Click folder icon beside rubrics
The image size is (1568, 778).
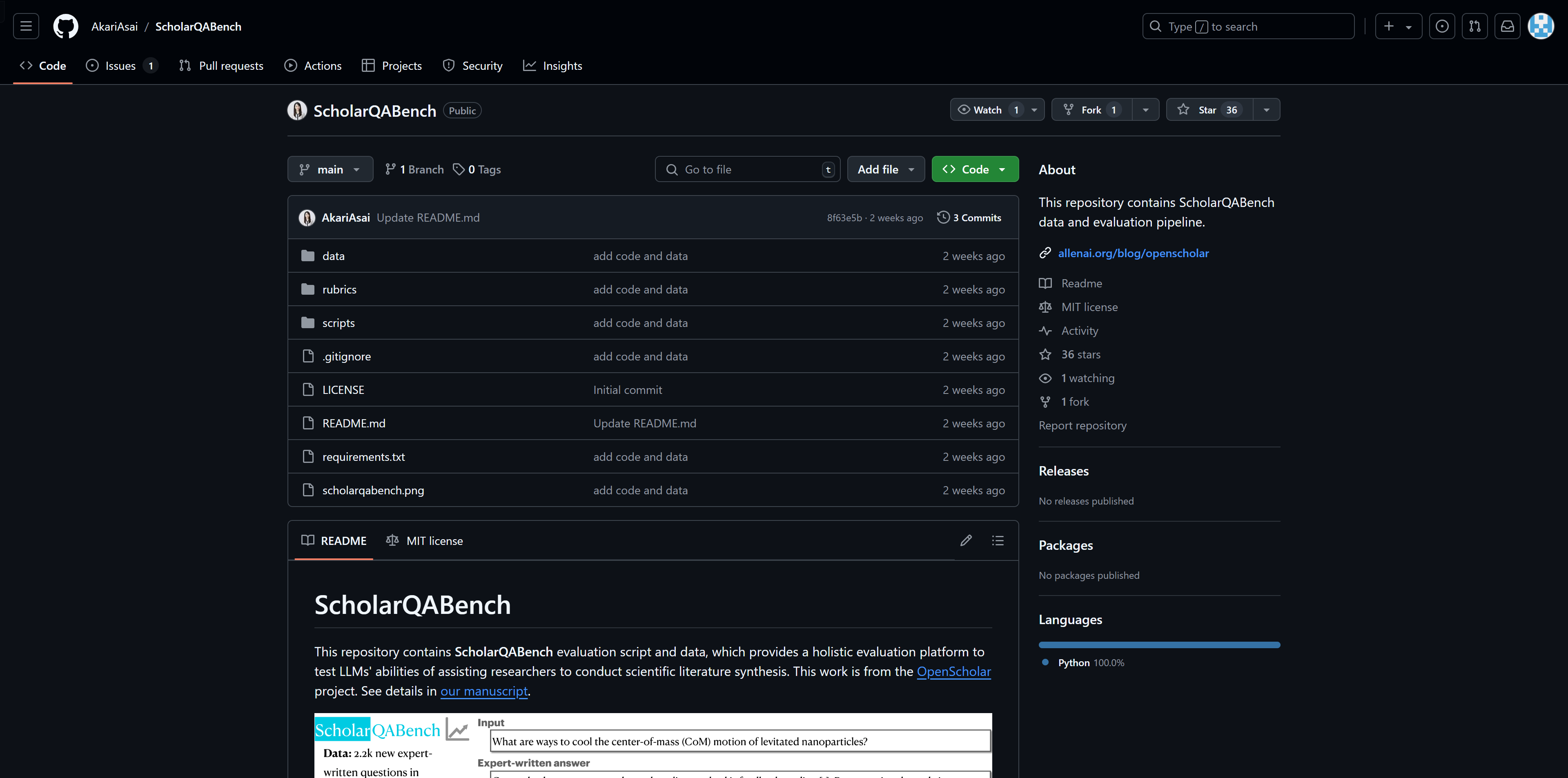(x=308, y=289)
